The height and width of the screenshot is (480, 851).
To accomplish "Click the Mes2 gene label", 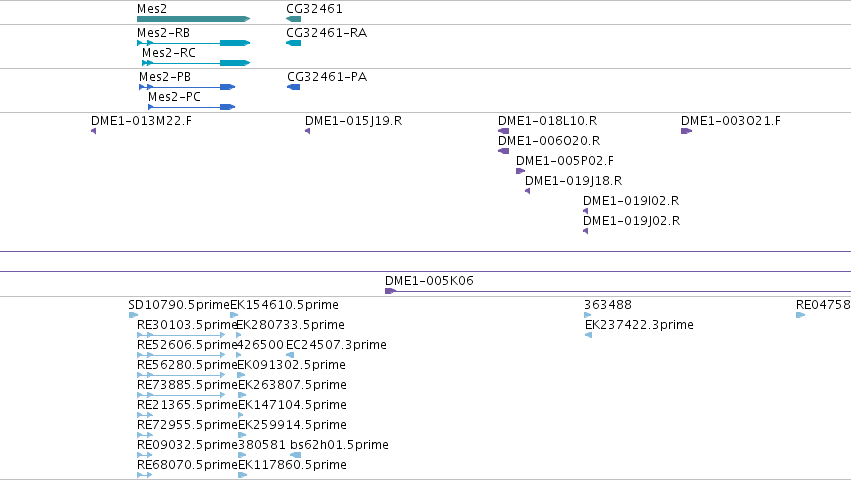I will 152,9.
